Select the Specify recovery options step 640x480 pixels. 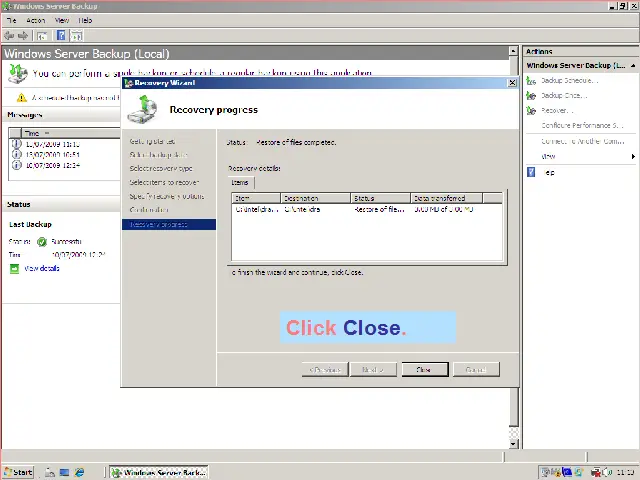tap(167, 196)
